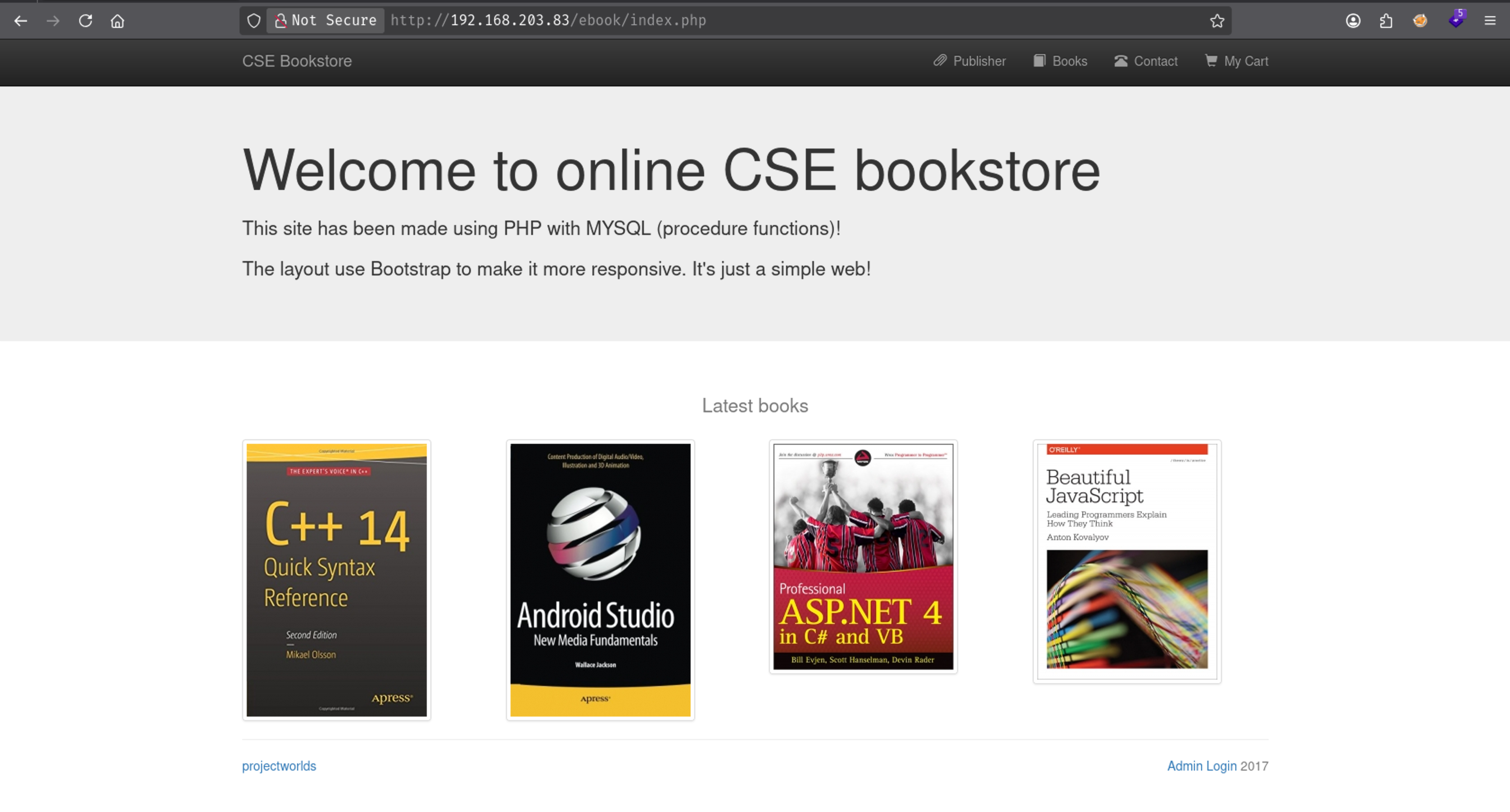Image resolution: width=1510 pixels, height=812 pixels.
Task: Open the Beautiful JavaScript book cover
Action: 1127,561
